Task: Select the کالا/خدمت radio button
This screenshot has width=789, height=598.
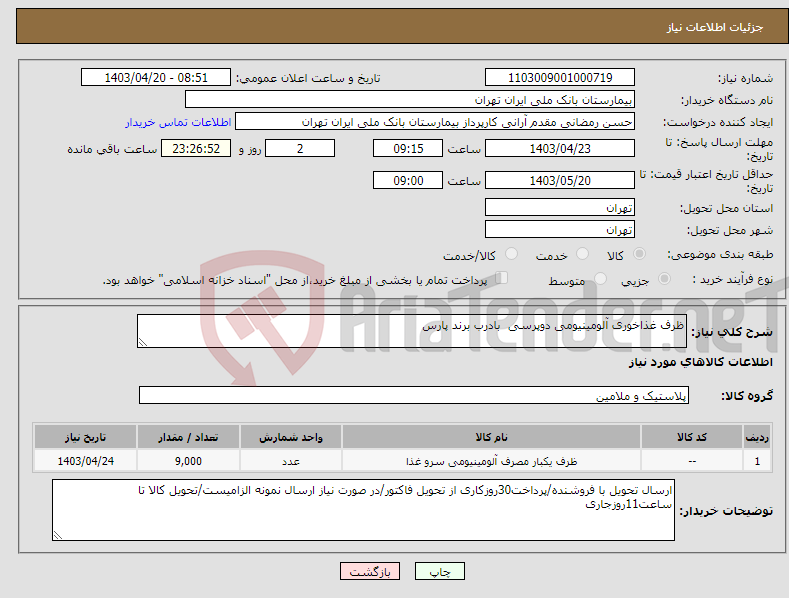Action: 511,254
